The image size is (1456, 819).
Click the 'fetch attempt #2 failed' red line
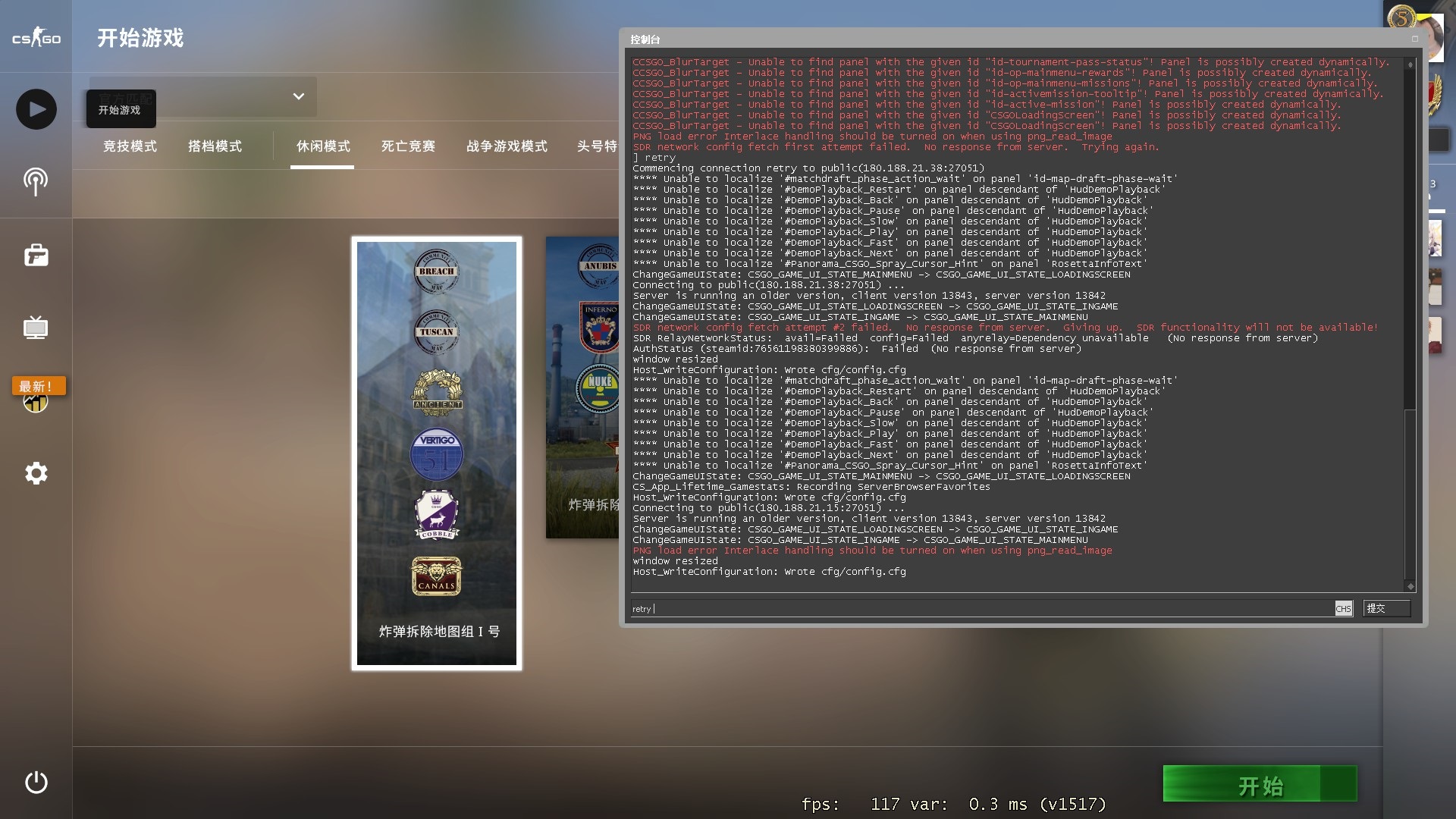tap(1005, 328)
